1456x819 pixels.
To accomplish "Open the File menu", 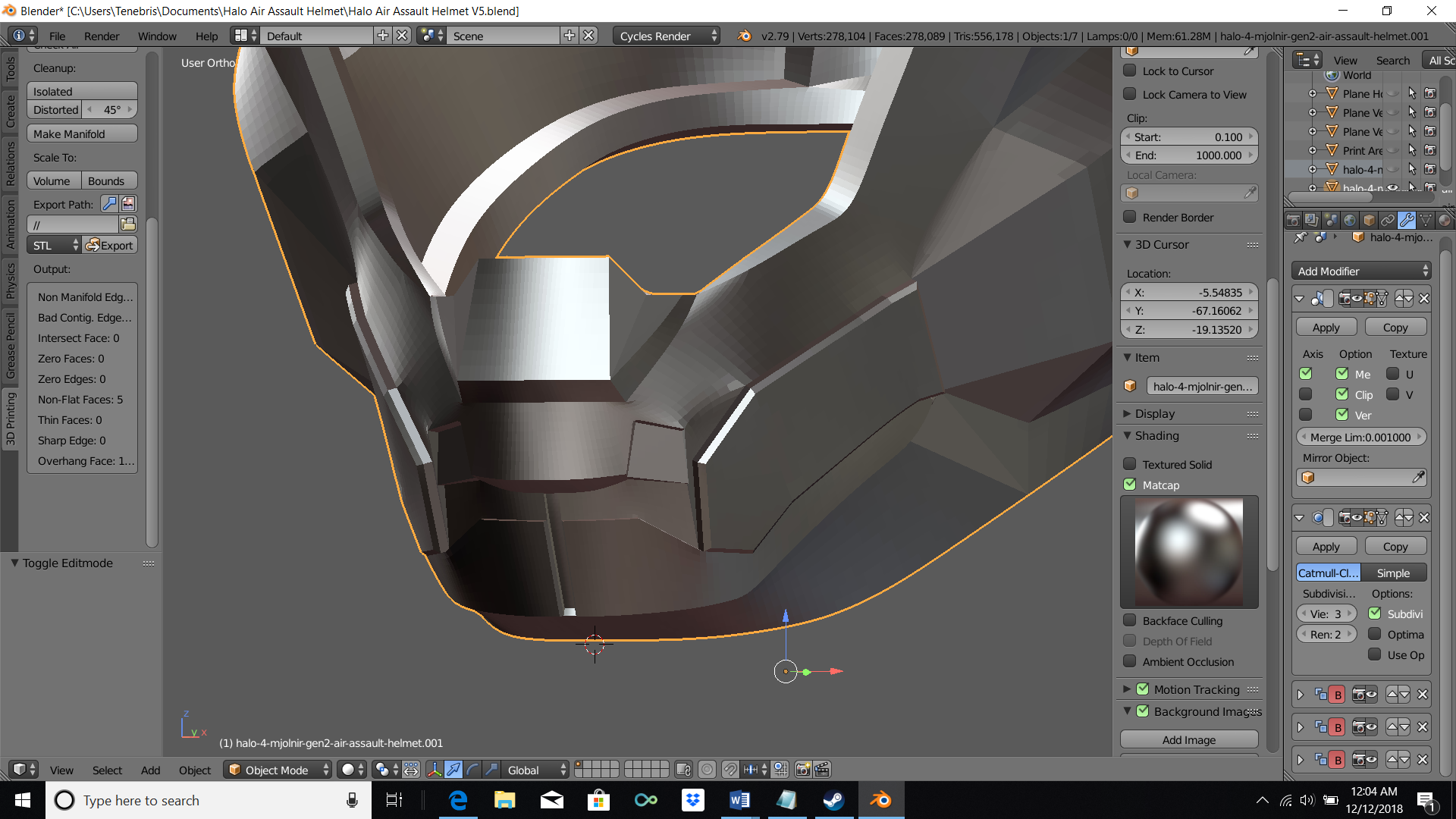I will 58,36.
